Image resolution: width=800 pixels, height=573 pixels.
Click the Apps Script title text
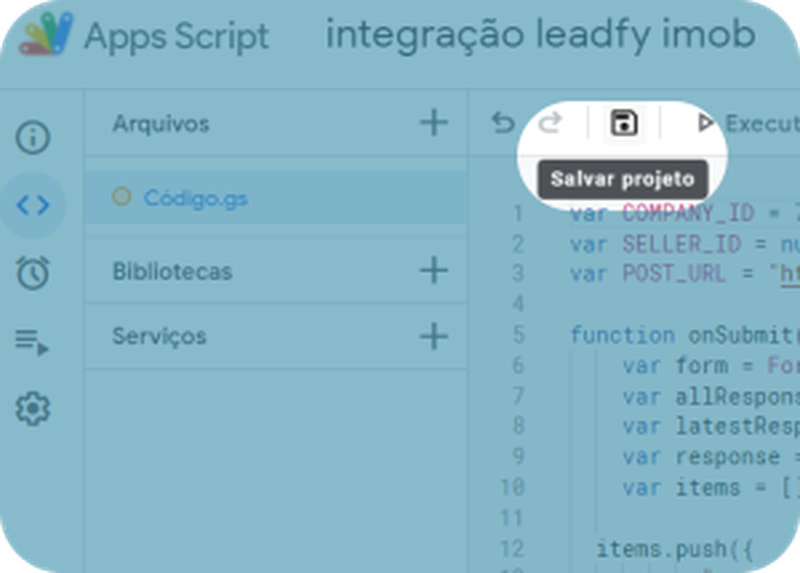click(x=177, y=37)
